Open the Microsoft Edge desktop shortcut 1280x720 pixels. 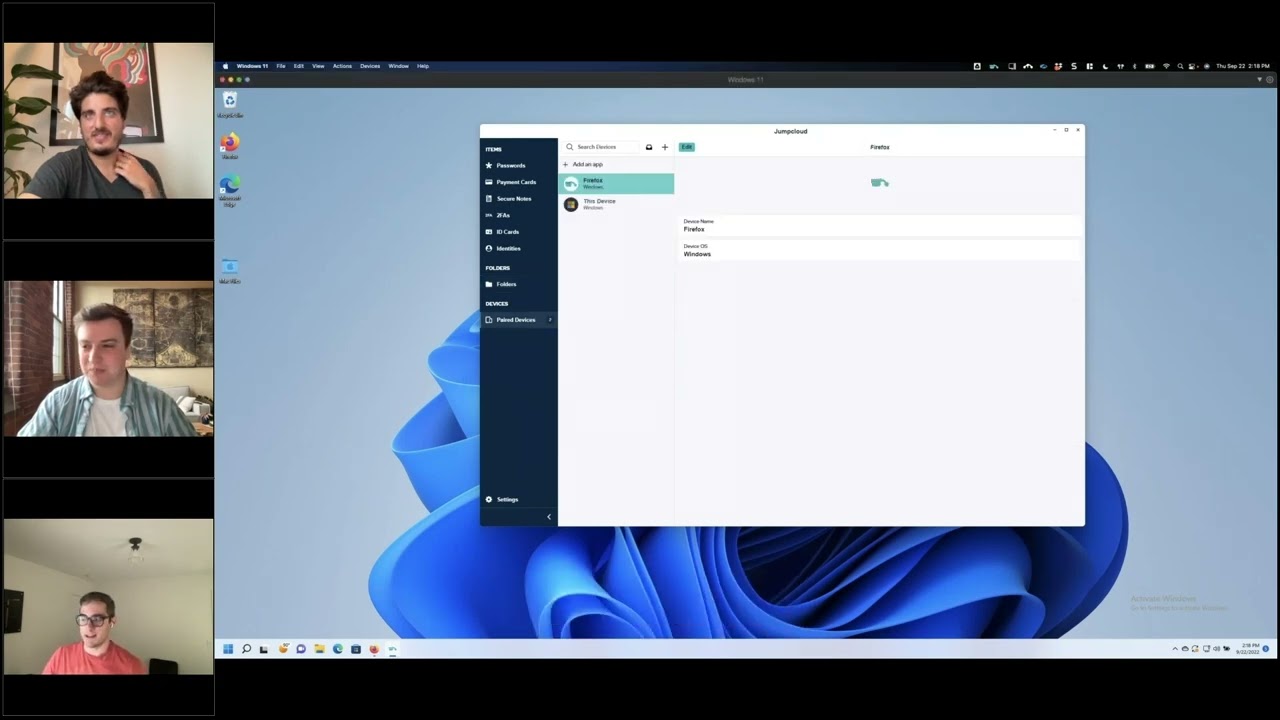230,190
